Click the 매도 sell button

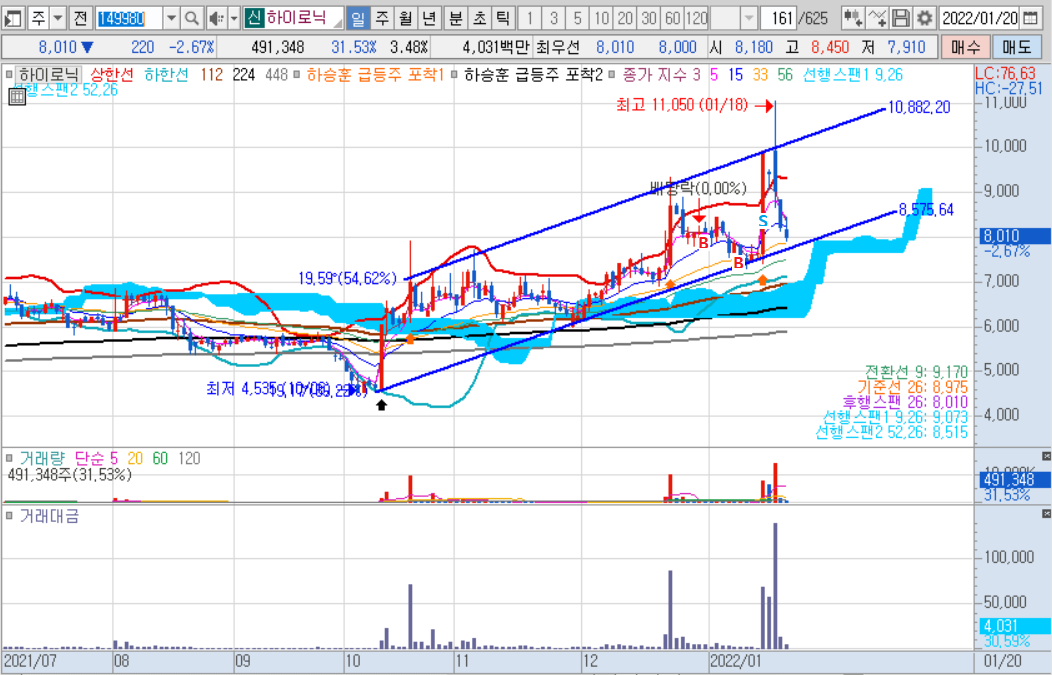[x=1016, y=47]
